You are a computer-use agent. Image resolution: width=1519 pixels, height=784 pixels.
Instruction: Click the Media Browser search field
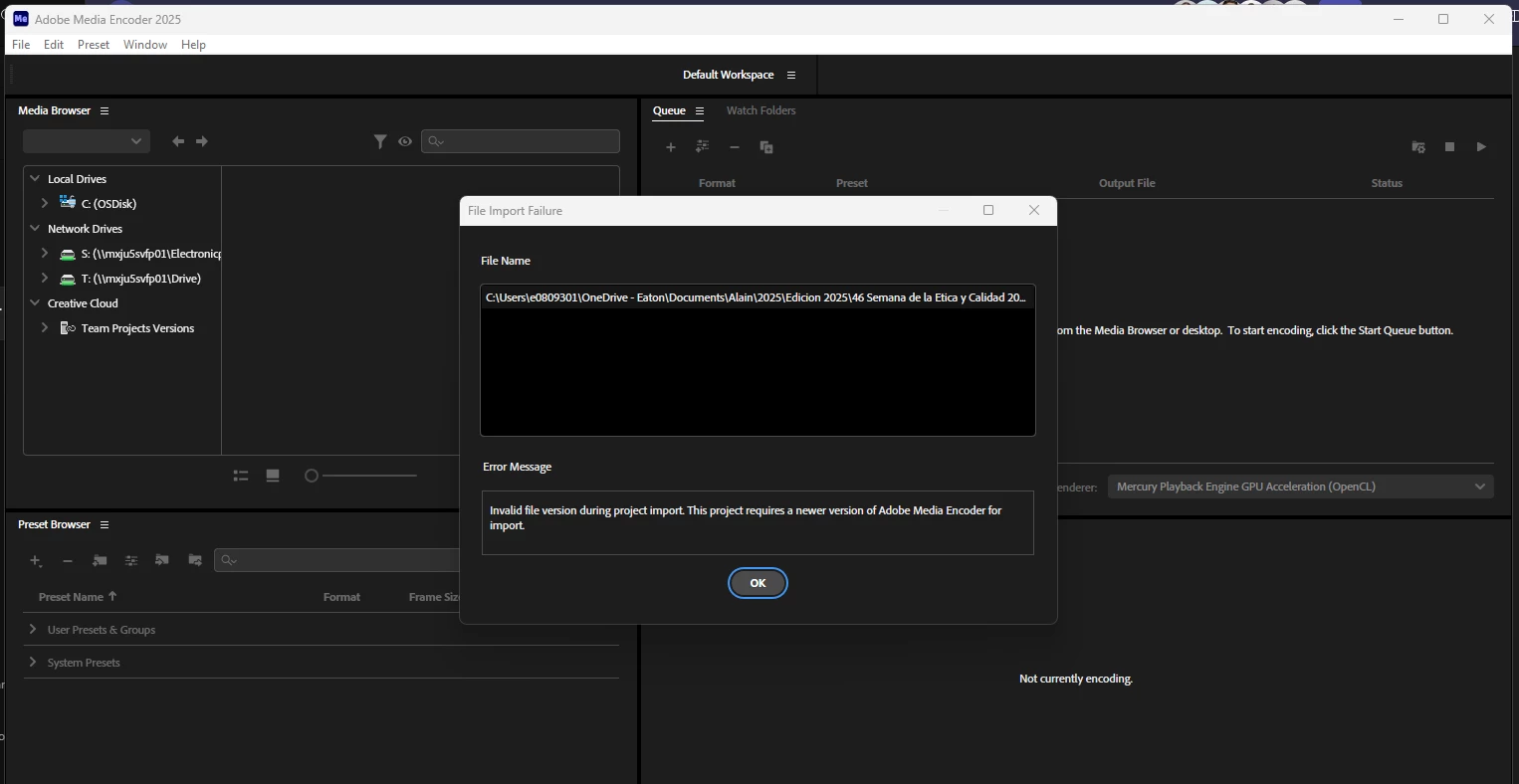[521, 141]
